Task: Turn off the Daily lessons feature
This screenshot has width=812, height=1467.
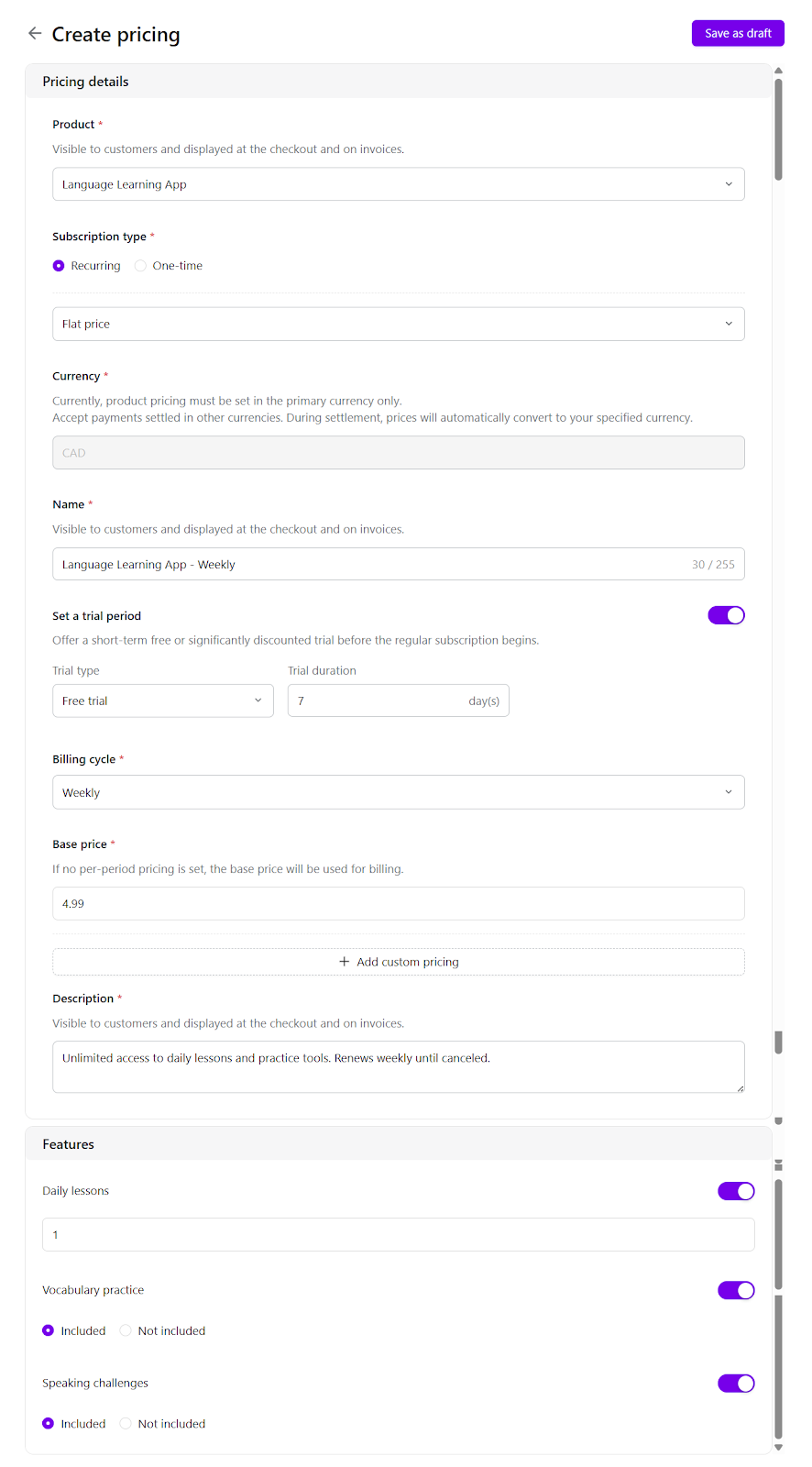Action: click(735, 1191)
